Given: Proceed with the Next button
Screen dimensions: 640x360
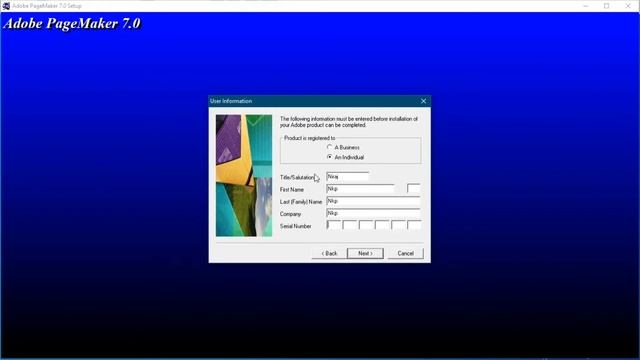Looking at the screenshot, I should 365,253.
